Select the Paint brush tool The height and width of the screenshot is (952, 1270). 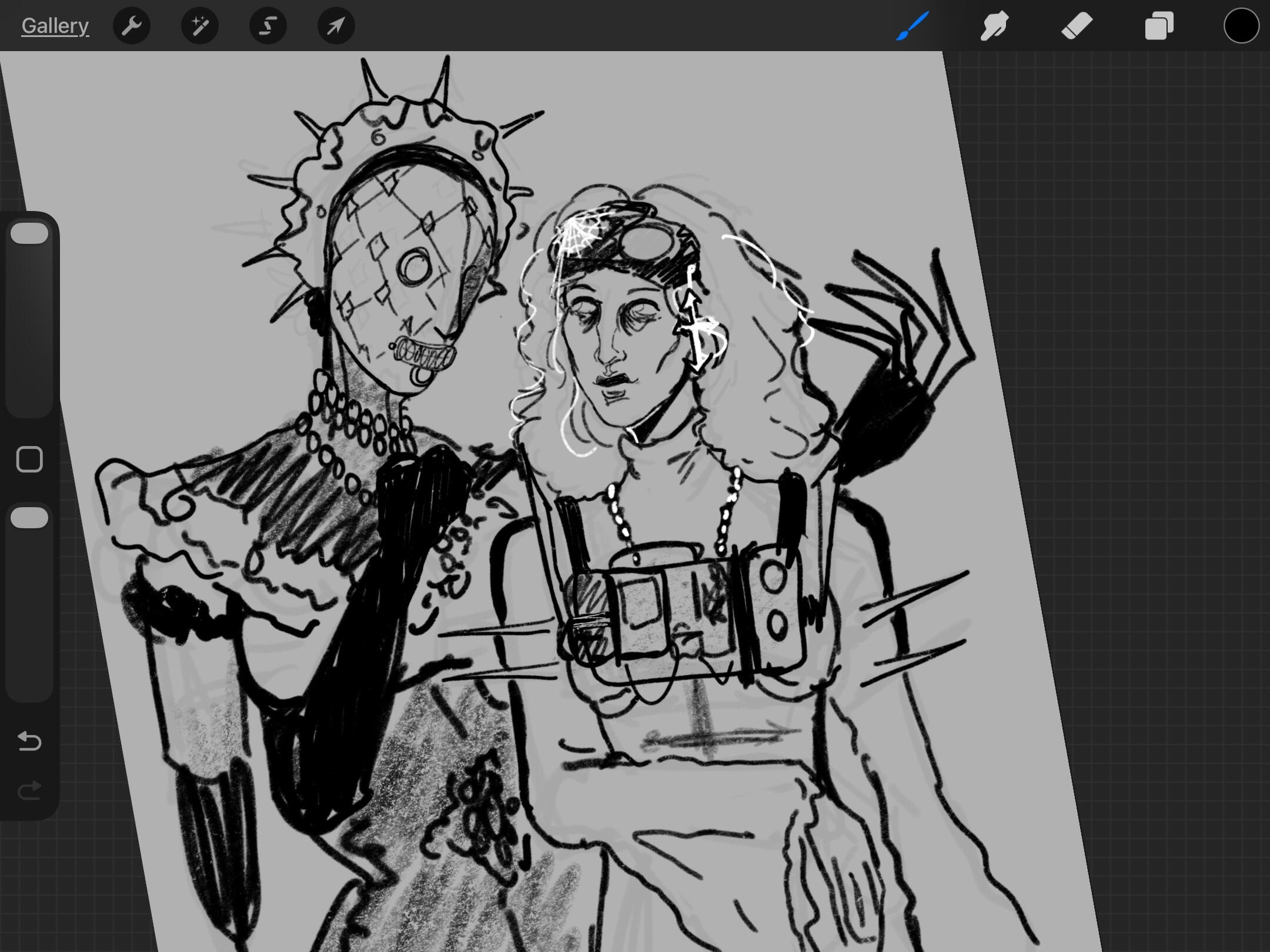[913, 26]
